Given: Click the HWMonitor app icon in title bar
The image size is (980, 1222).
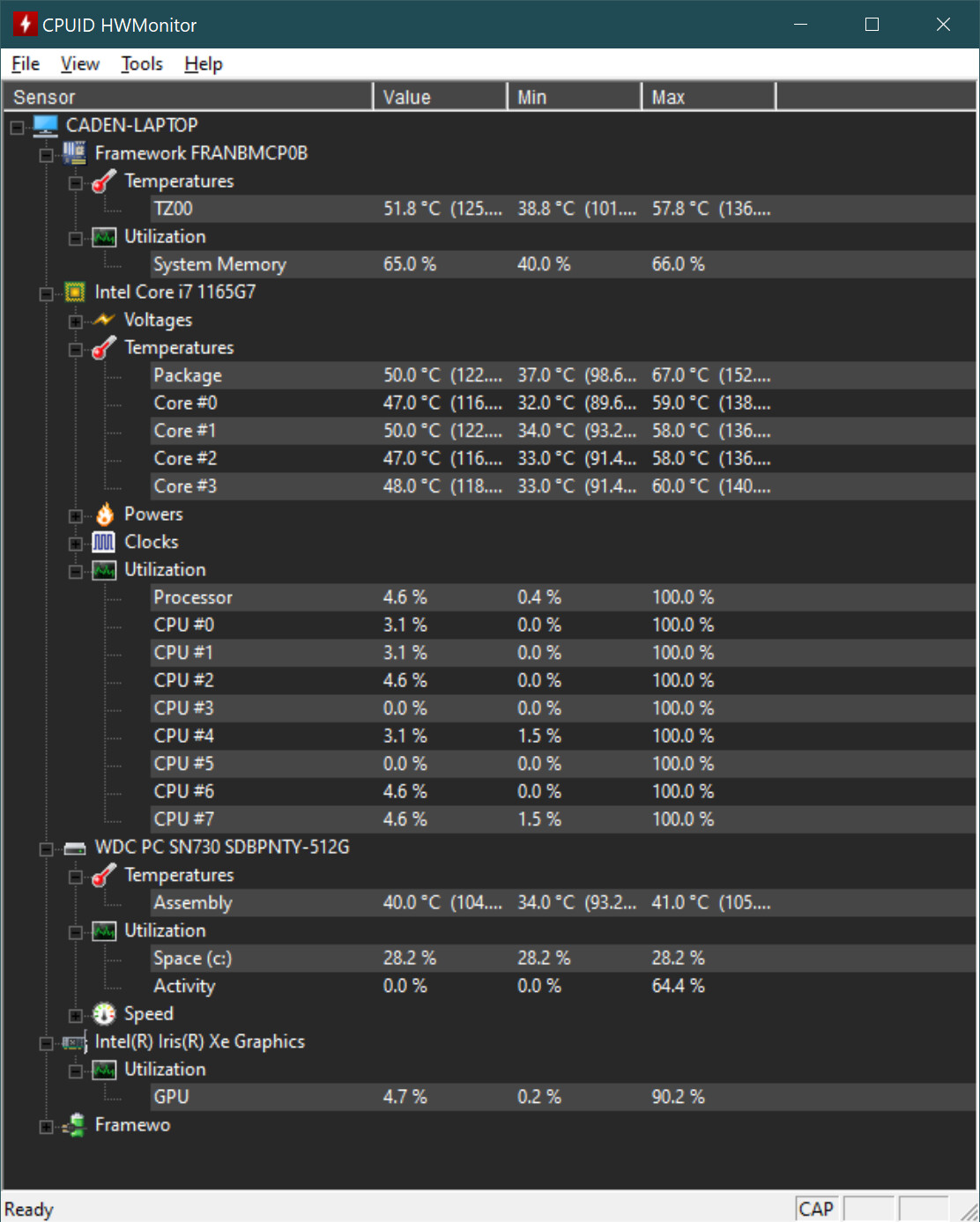Looking at the screenshot, I should [x=25, y=25].
